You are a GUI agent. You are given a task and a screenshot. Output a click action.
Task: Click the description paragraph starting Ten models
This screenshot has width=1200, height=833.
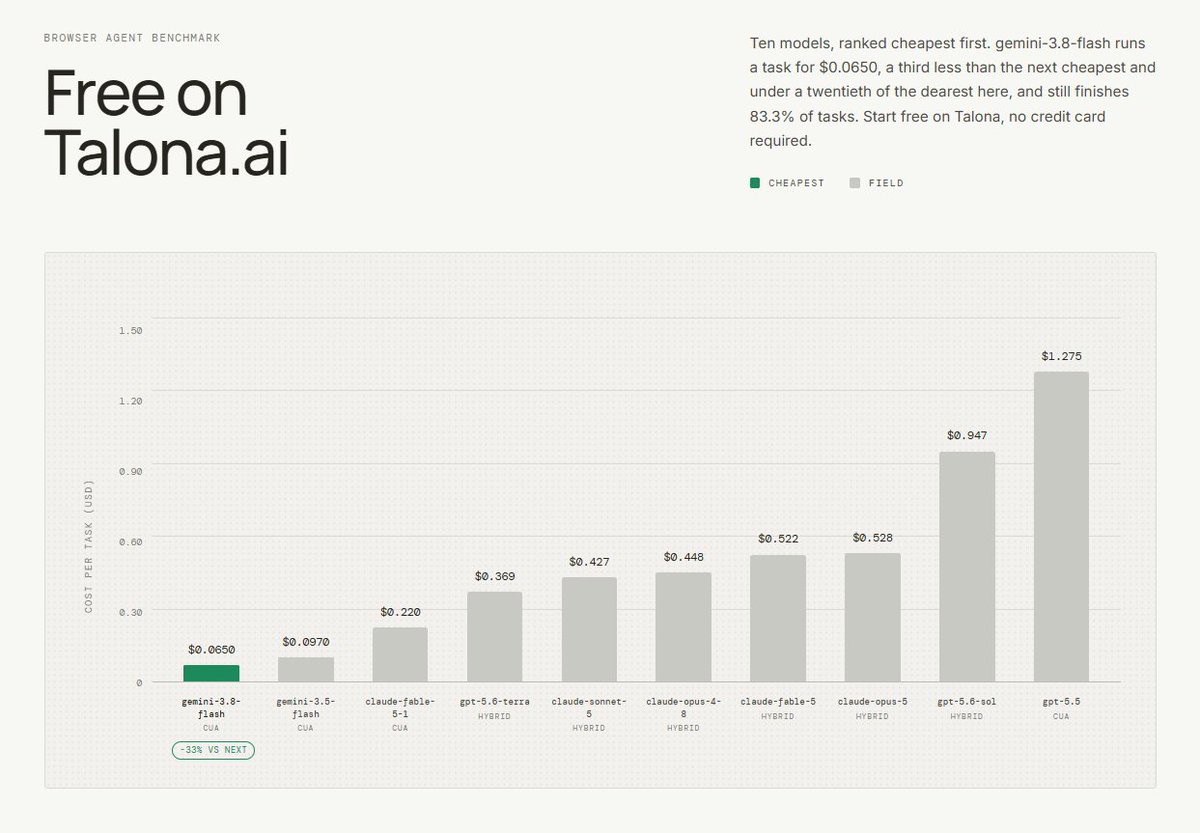[953, 92]
